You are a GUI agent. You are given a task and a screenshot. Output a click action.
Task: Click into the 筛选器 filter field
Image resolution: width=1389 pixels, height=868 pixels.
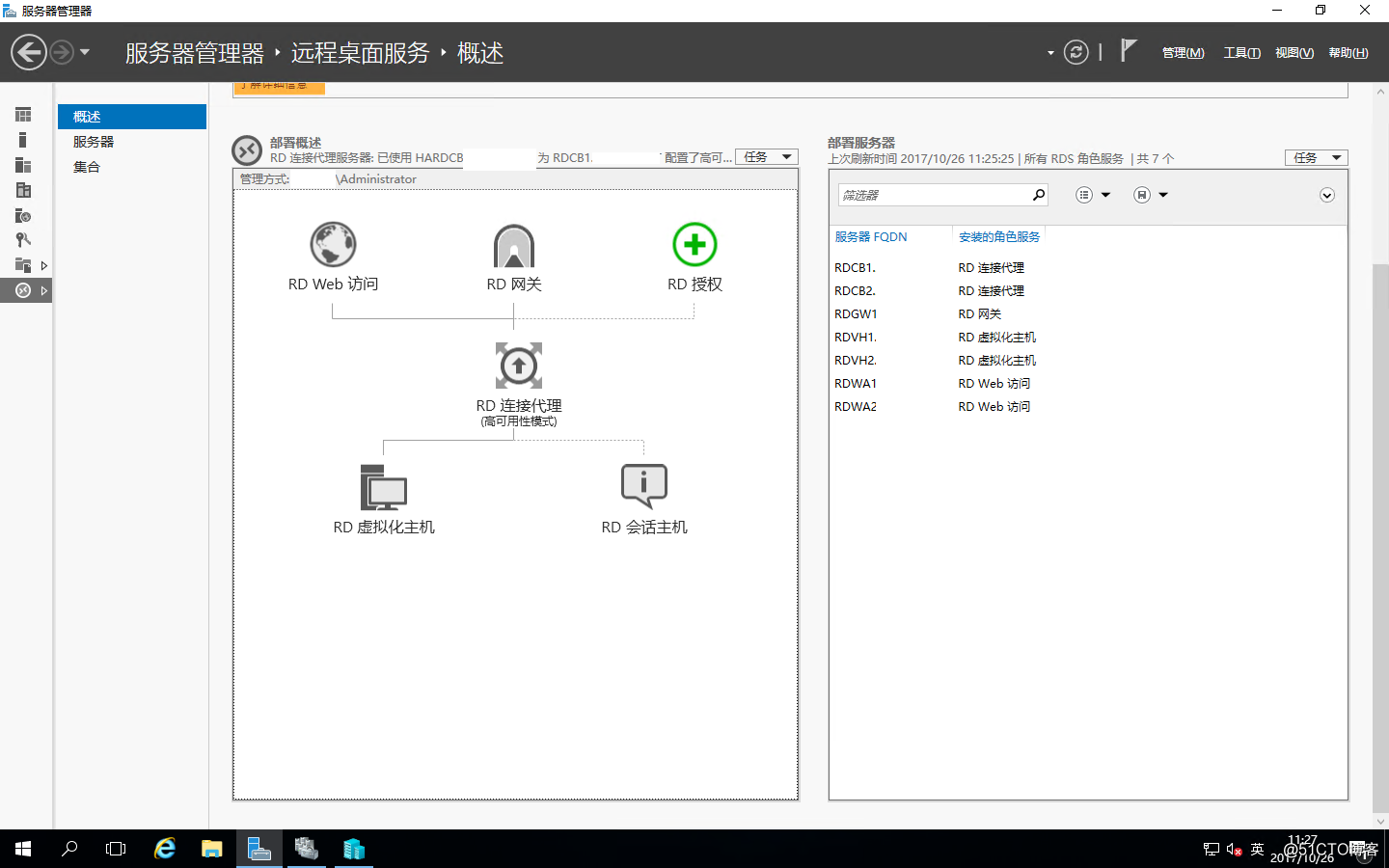(x=934, y=195)
